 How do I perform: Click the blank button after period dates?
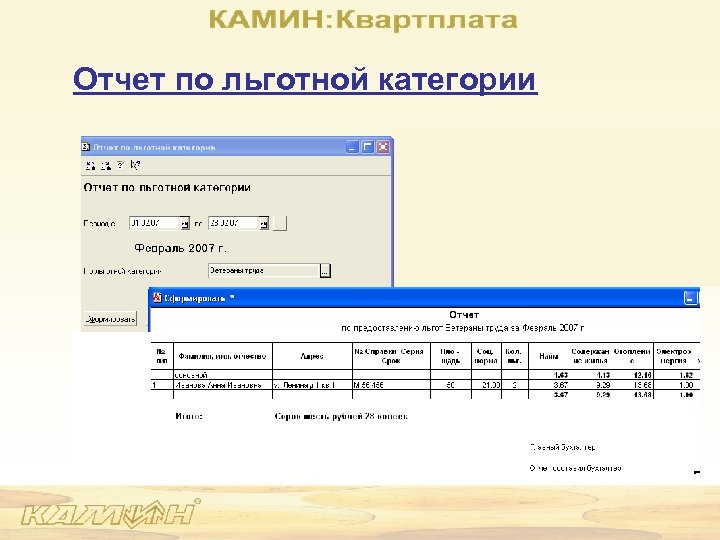coord(280,224)
